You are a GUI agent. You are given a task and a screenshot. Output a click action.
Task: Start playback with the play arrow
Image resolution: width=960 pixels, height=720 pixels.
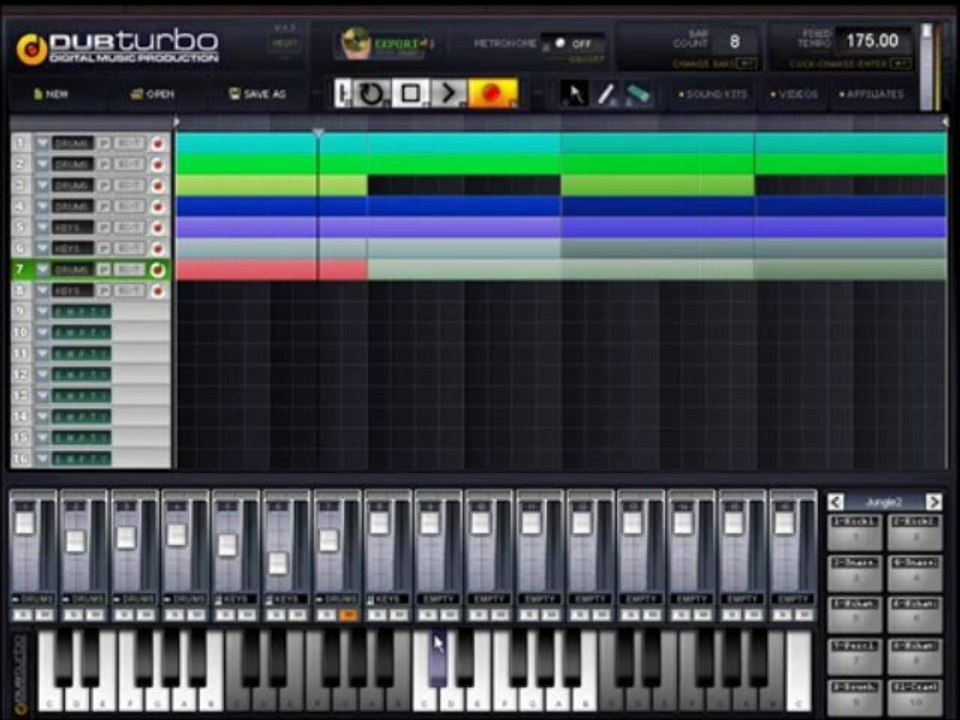tap(448, 94)
